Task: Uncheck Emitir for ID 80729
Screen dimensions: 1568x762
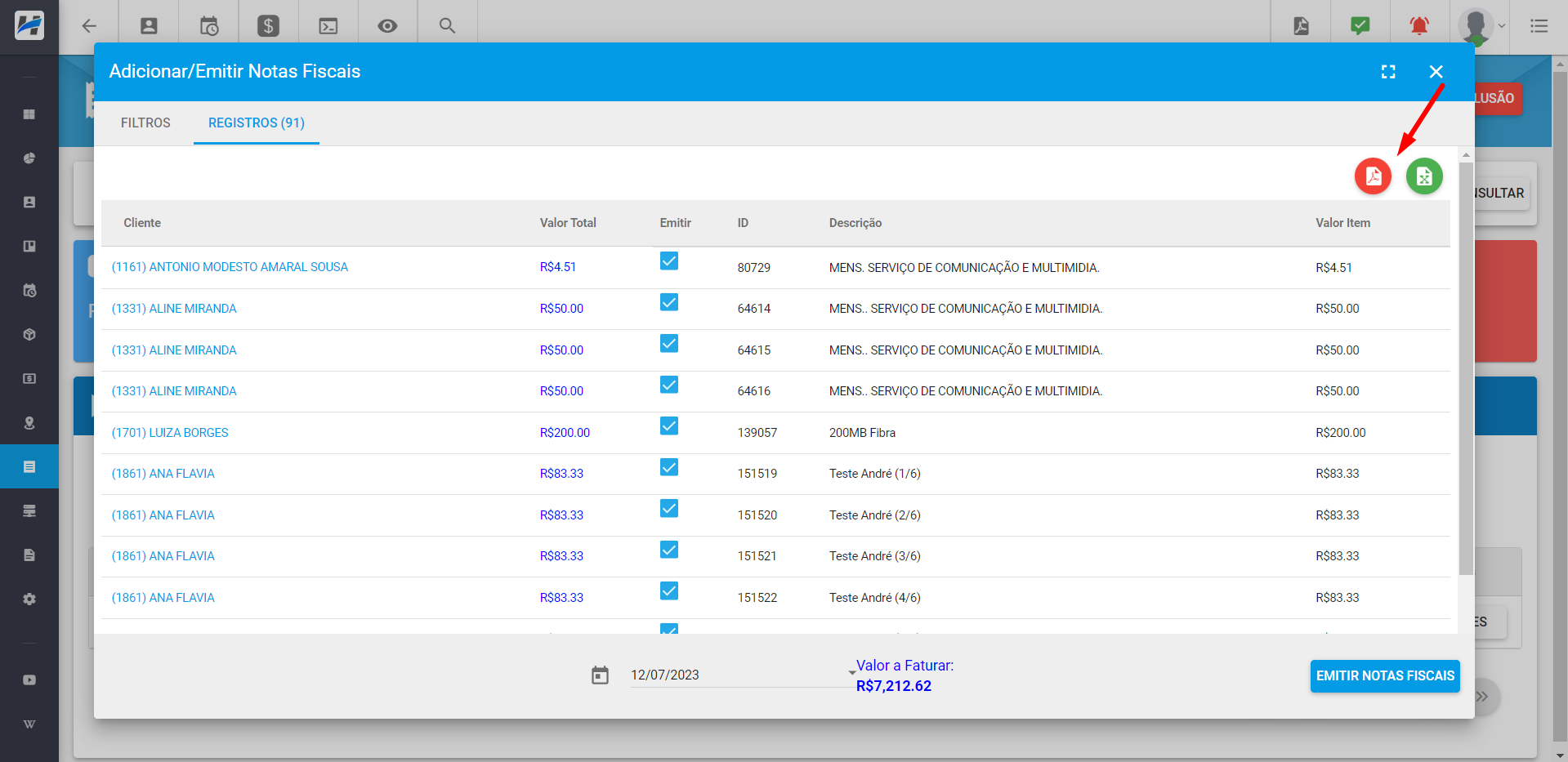Action: click(x=669, y=261)
